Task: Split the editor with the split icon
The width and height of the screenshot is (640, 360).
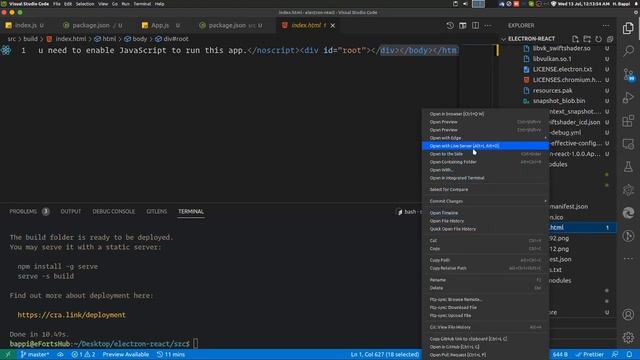Action: tap(476, 25)
